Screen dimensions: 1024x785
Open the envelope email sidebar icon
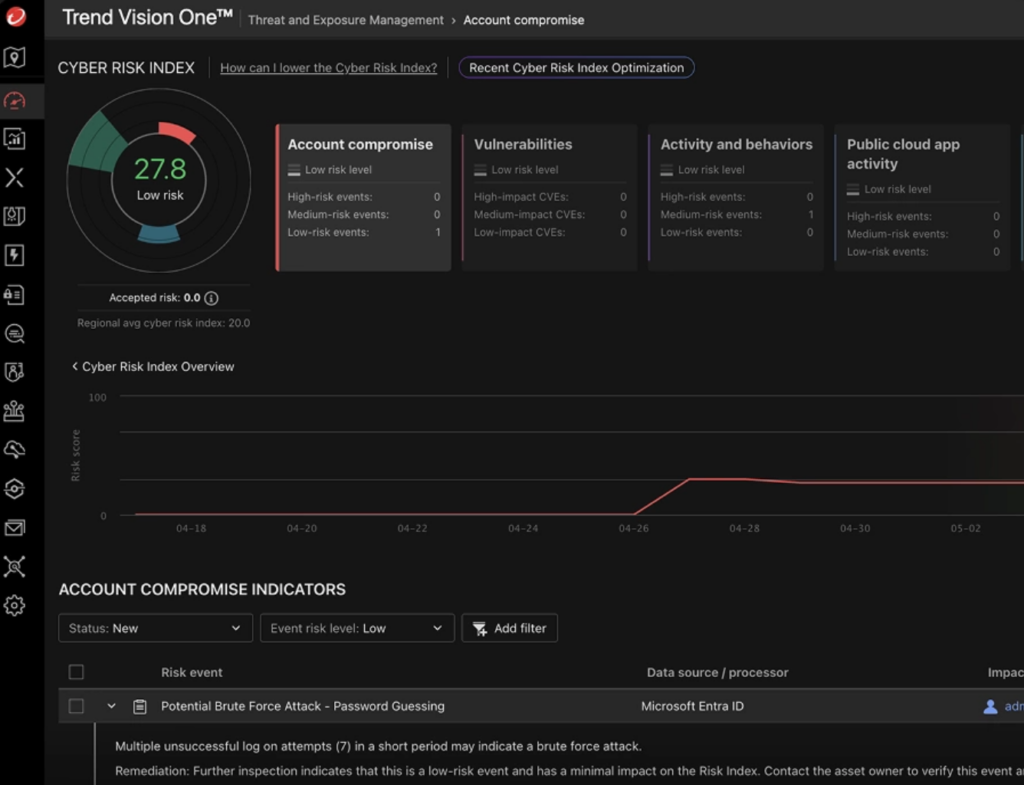click(14, 528)
